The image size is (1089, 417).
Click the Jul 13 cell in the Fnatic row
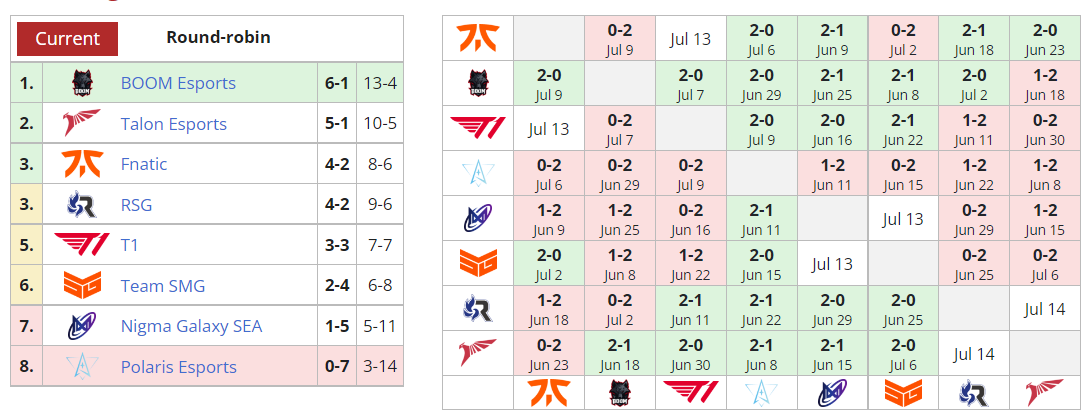point(690,39)
